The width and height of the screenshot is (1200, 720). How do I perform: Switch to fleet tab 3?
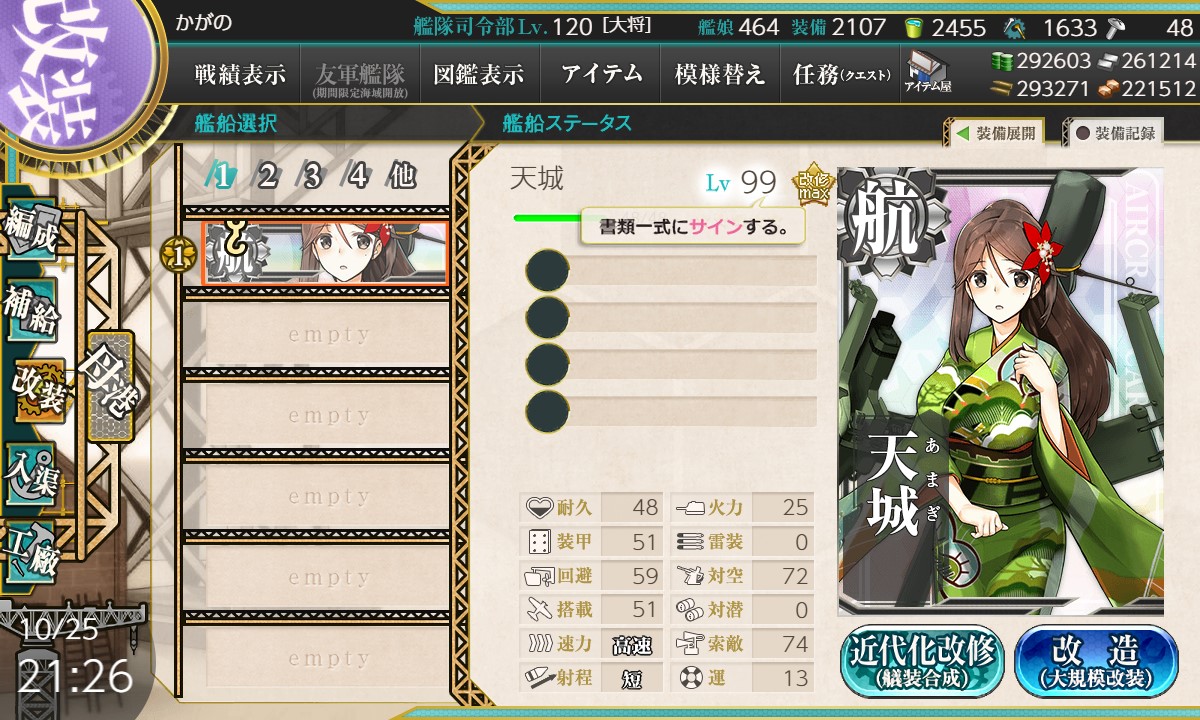pos(312,176)
